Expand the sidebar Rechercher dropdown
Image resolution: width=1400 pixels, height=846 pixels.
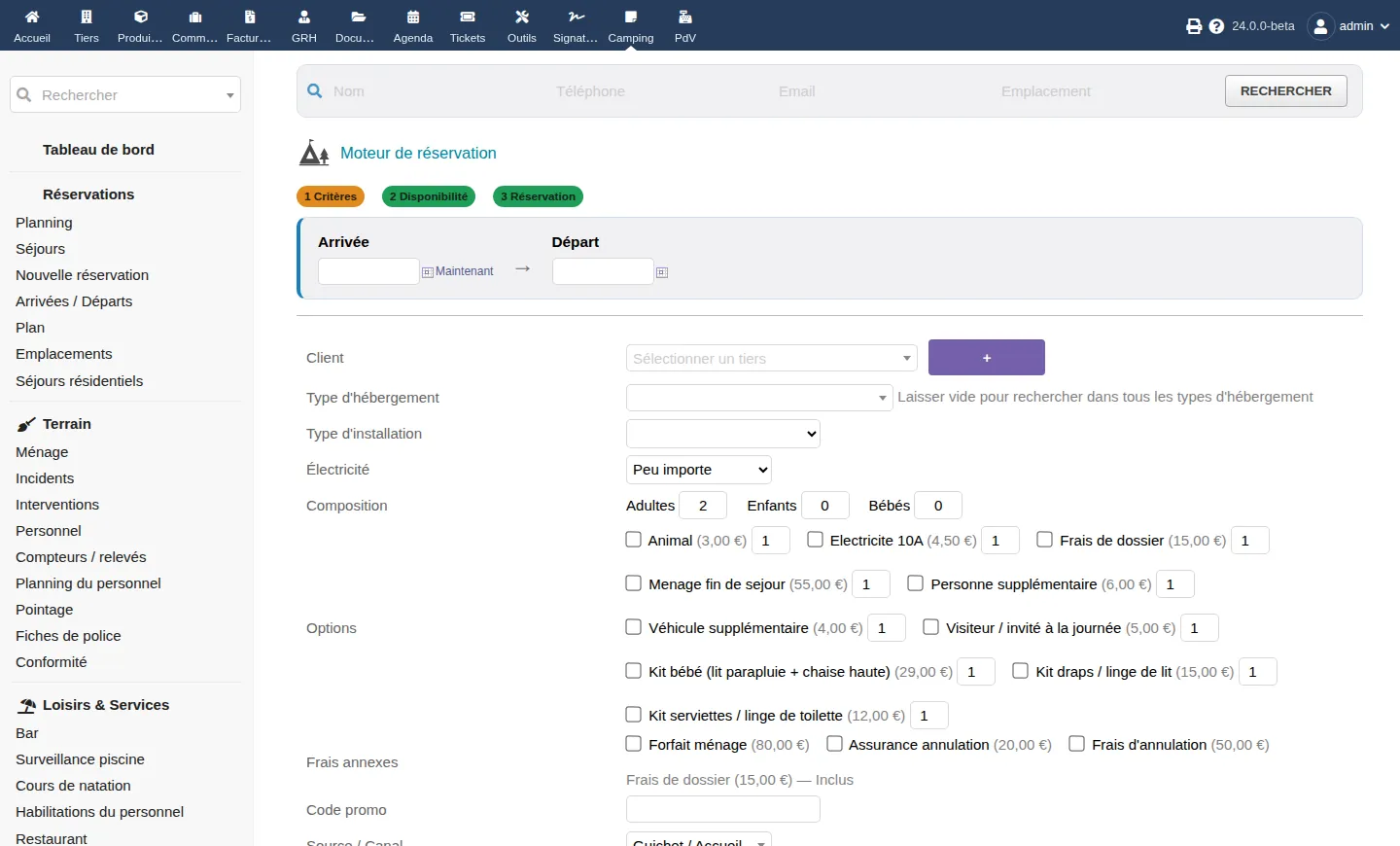pyautogui.click(x=230, y=95)
